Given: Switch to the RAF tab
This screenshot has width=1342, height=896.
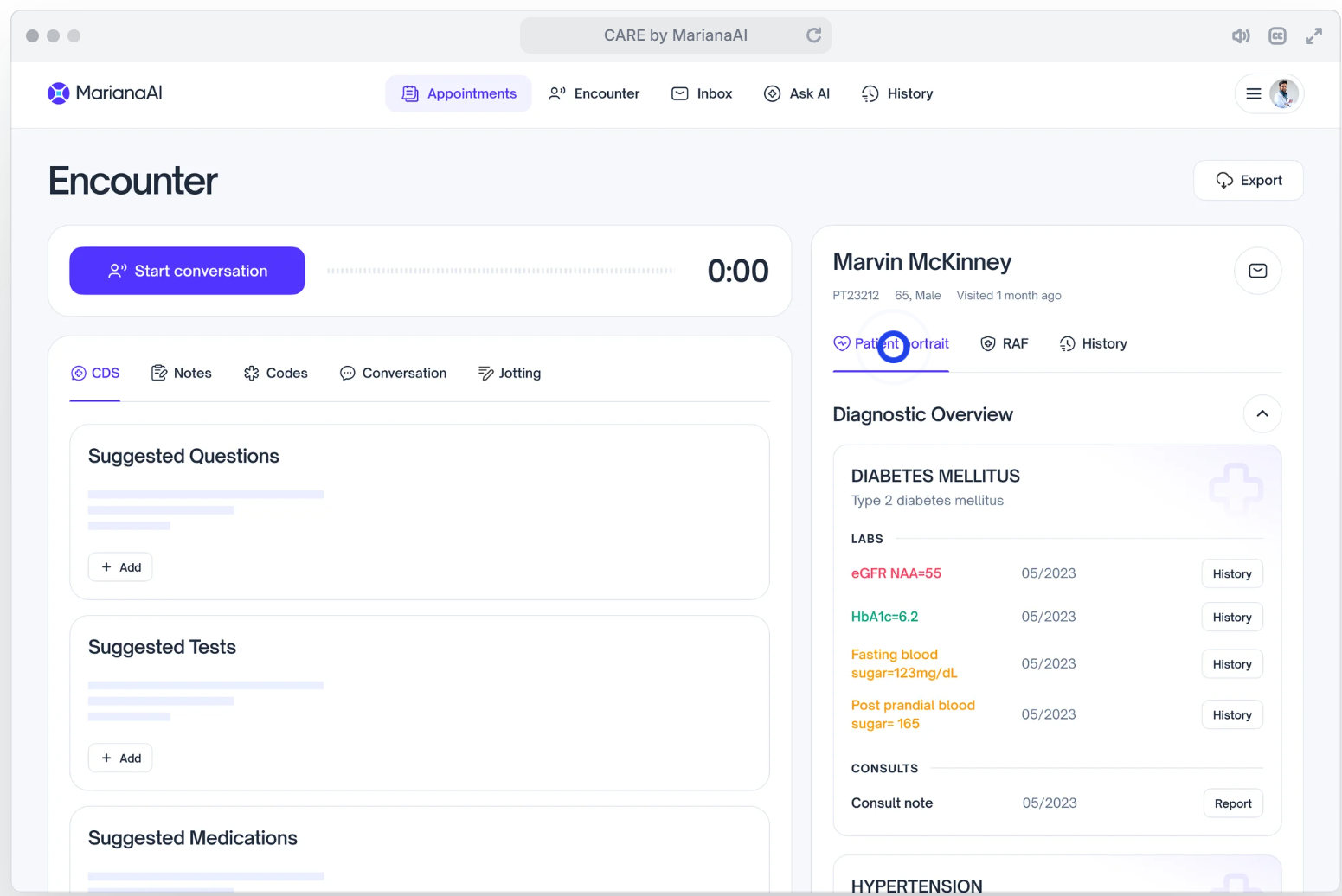Looking at the screenshot, I should coord(1005,343).
